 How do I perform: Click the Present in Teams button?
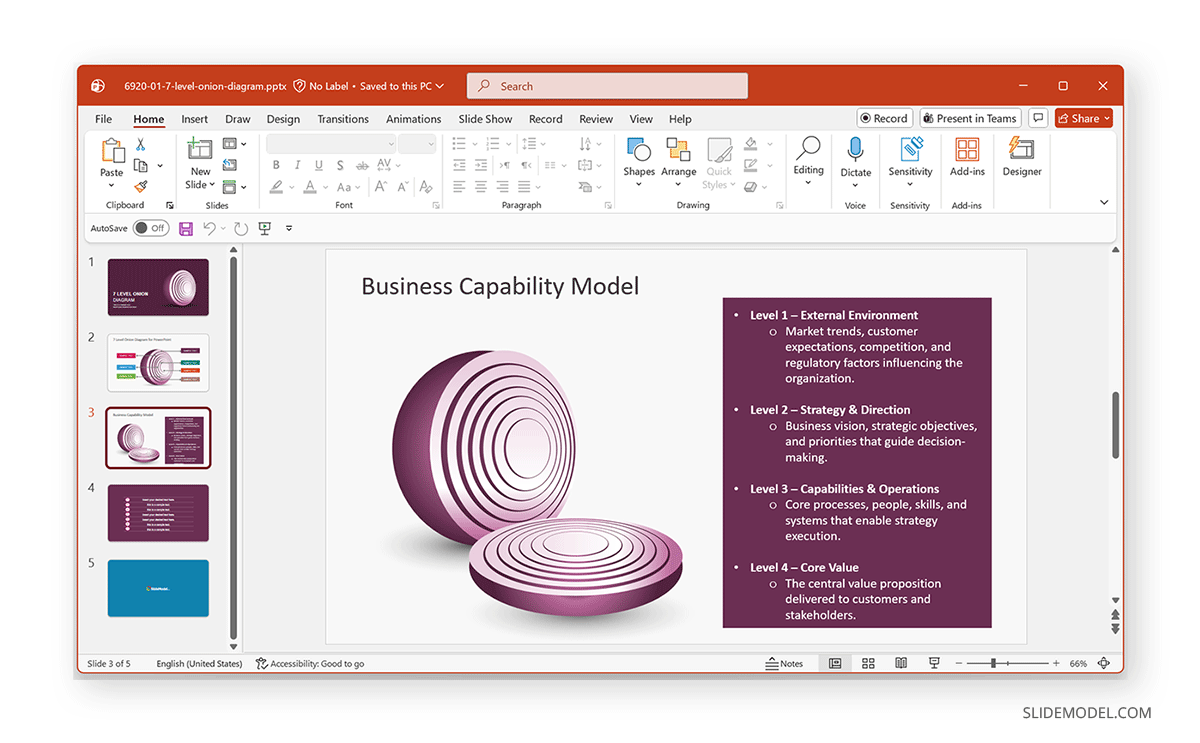pos(969,117)
